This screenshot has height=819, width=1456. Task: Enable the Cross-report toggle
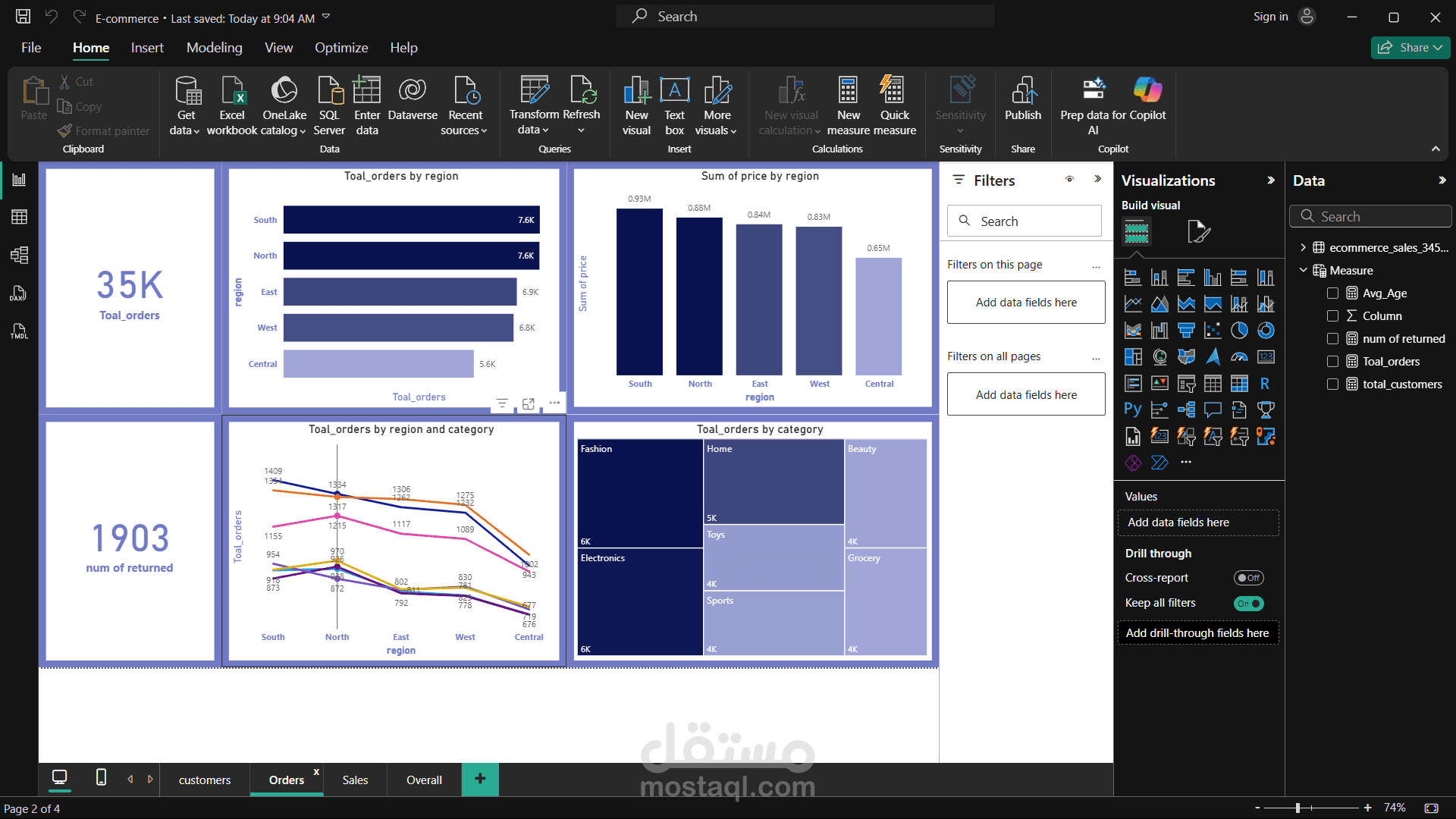pos(1248,578)
